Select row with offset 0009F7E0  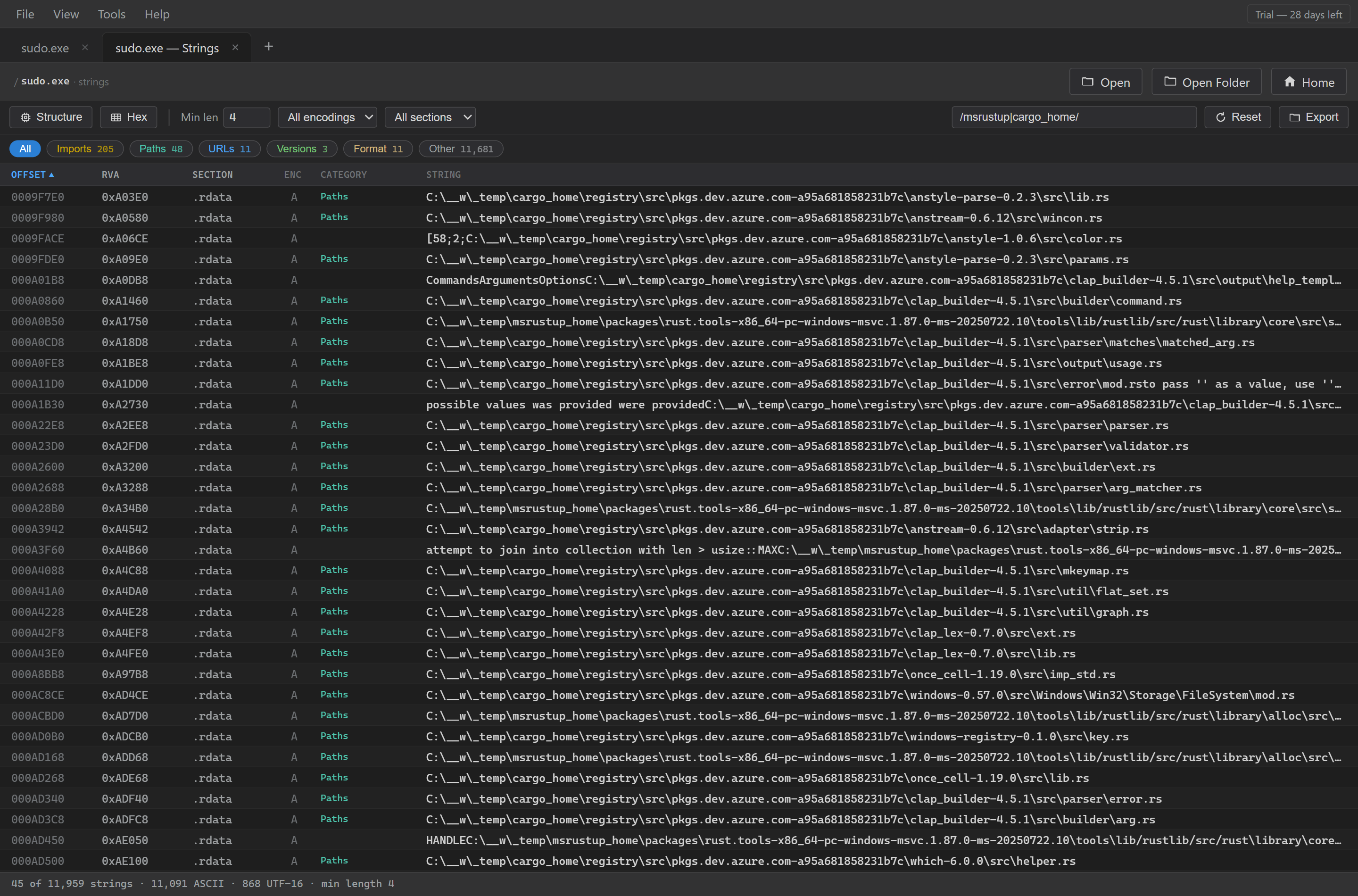click(x=679, y=197)
